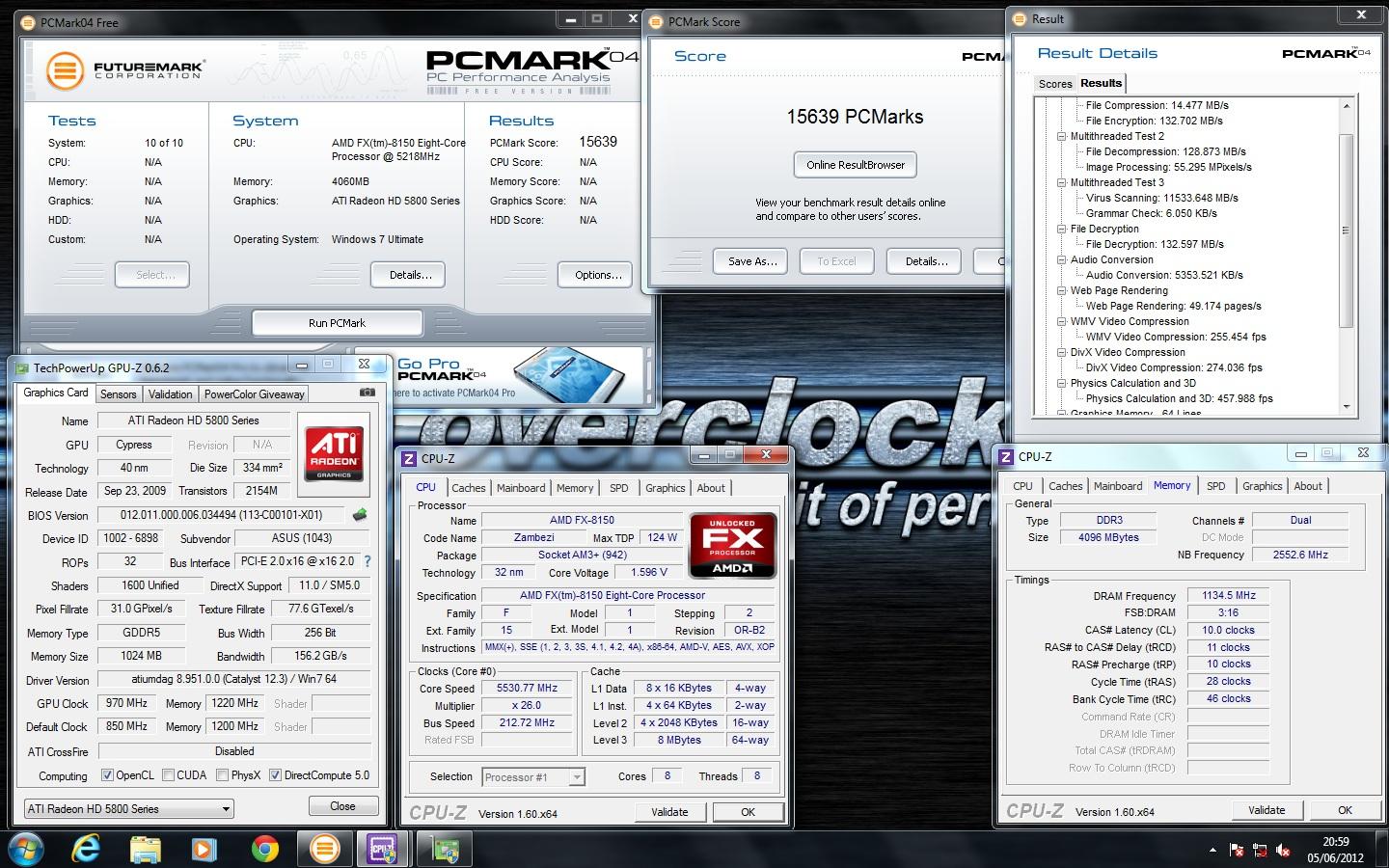Switch to Scores tab in Result window

(x=1055, y=84)
